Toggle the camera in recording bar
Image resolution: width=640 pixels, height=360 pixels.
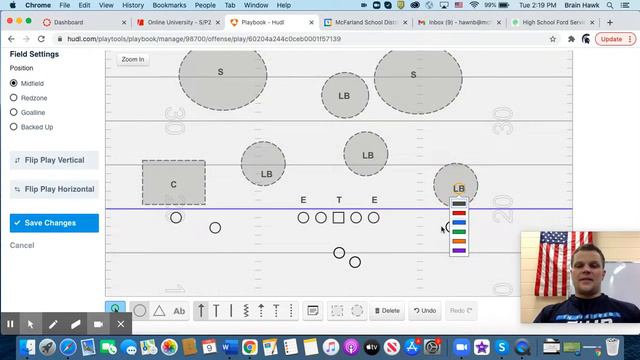[98, 324]
